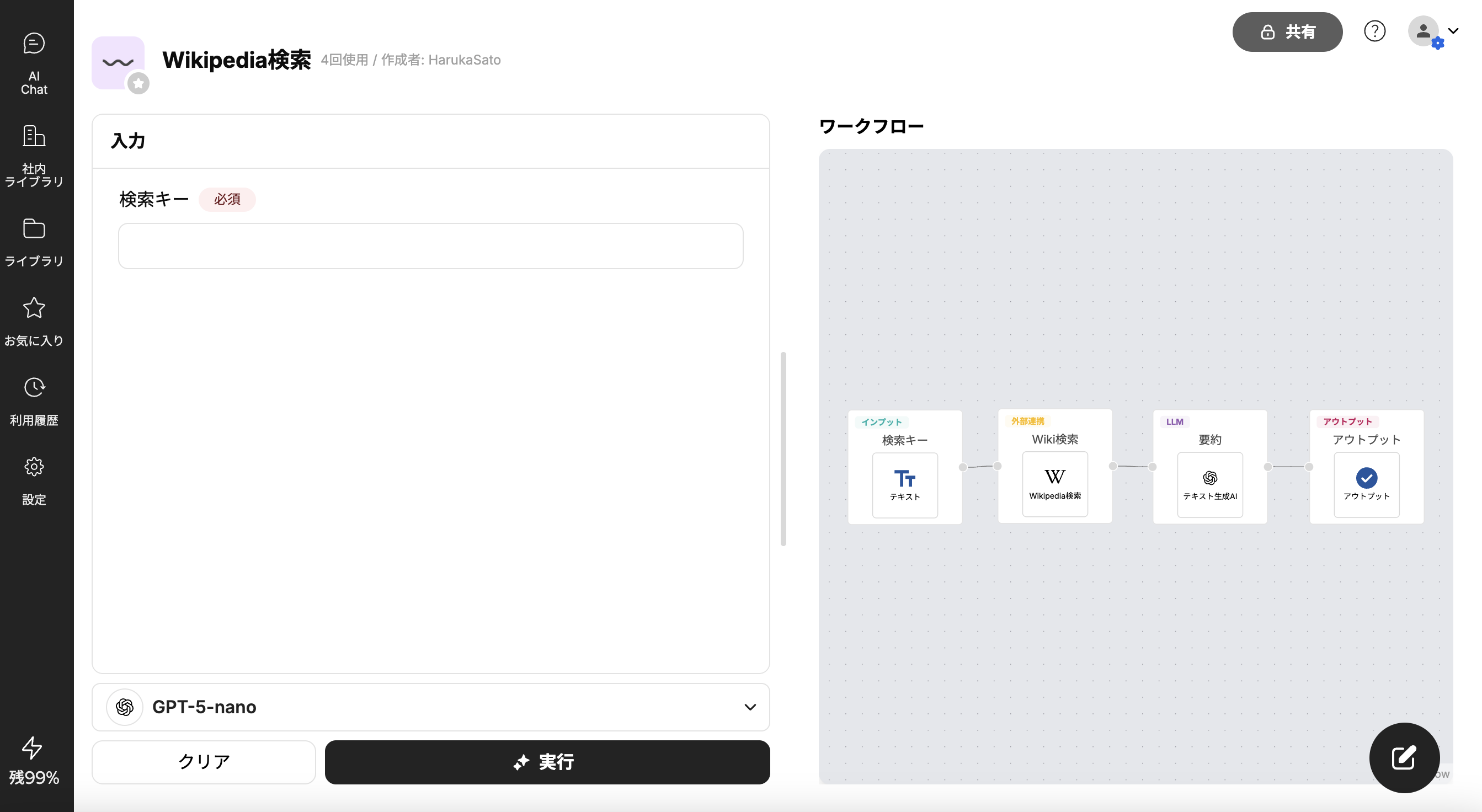Click the 検索キー text input field
Viewport: 1482px width, 812px height.
coord(430,245)
